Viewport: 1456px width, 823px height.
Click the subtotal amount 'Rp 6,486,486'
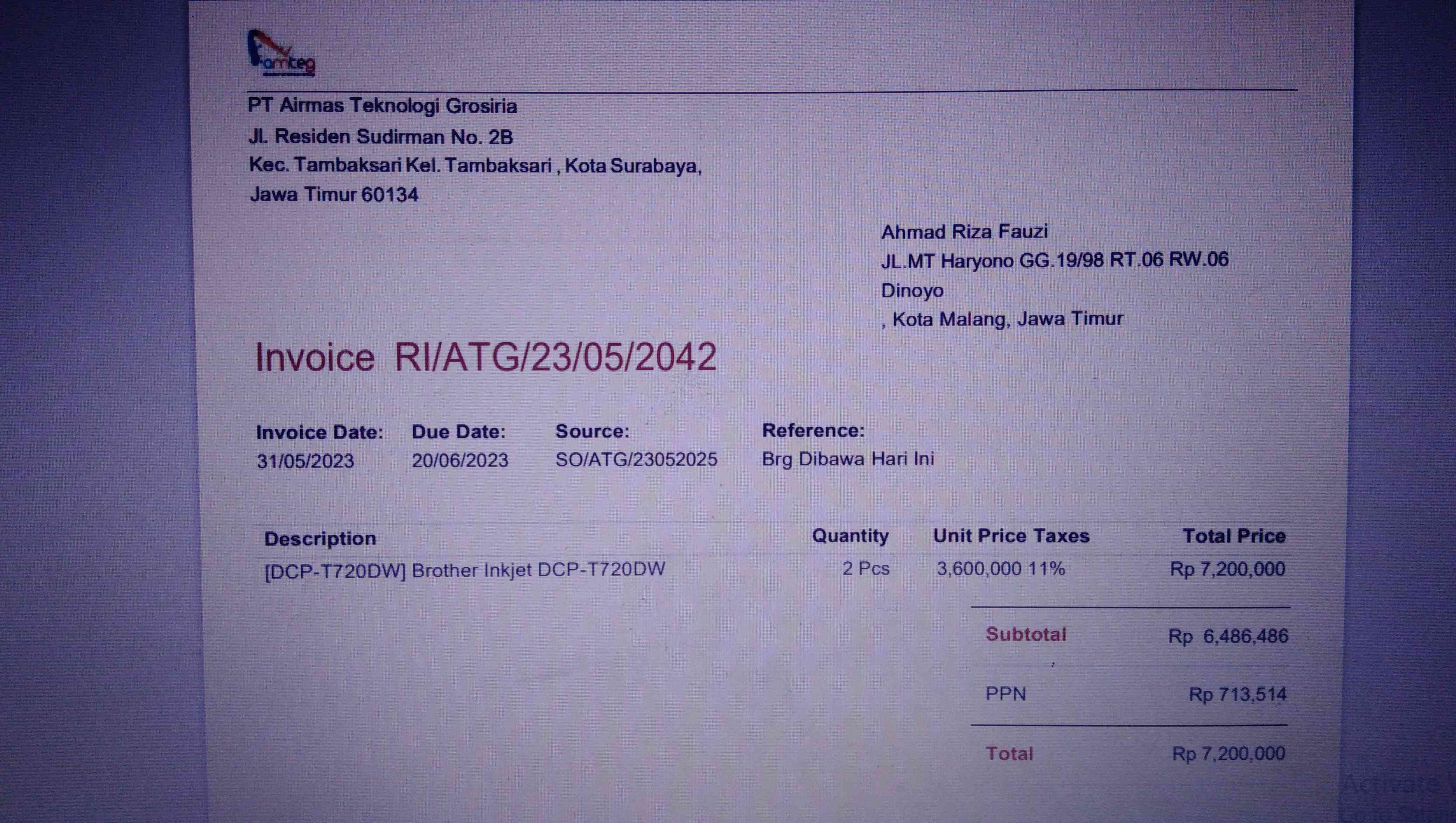tap(1228, 636)
